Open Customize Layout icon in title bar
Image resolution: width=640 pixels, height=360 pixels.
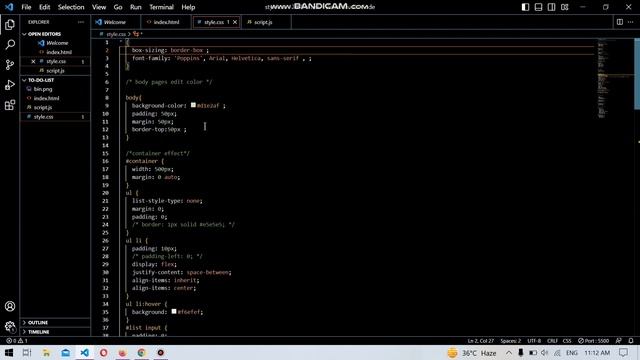pos(564,7)
